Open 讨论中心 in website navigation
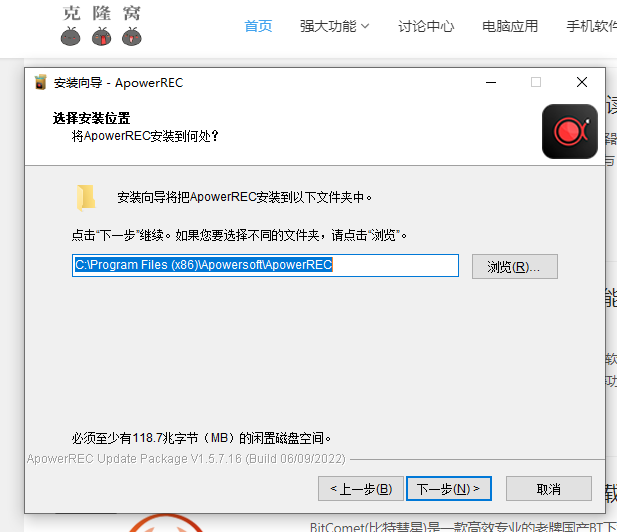Screen dimensions: 617x532 [426, 26]
